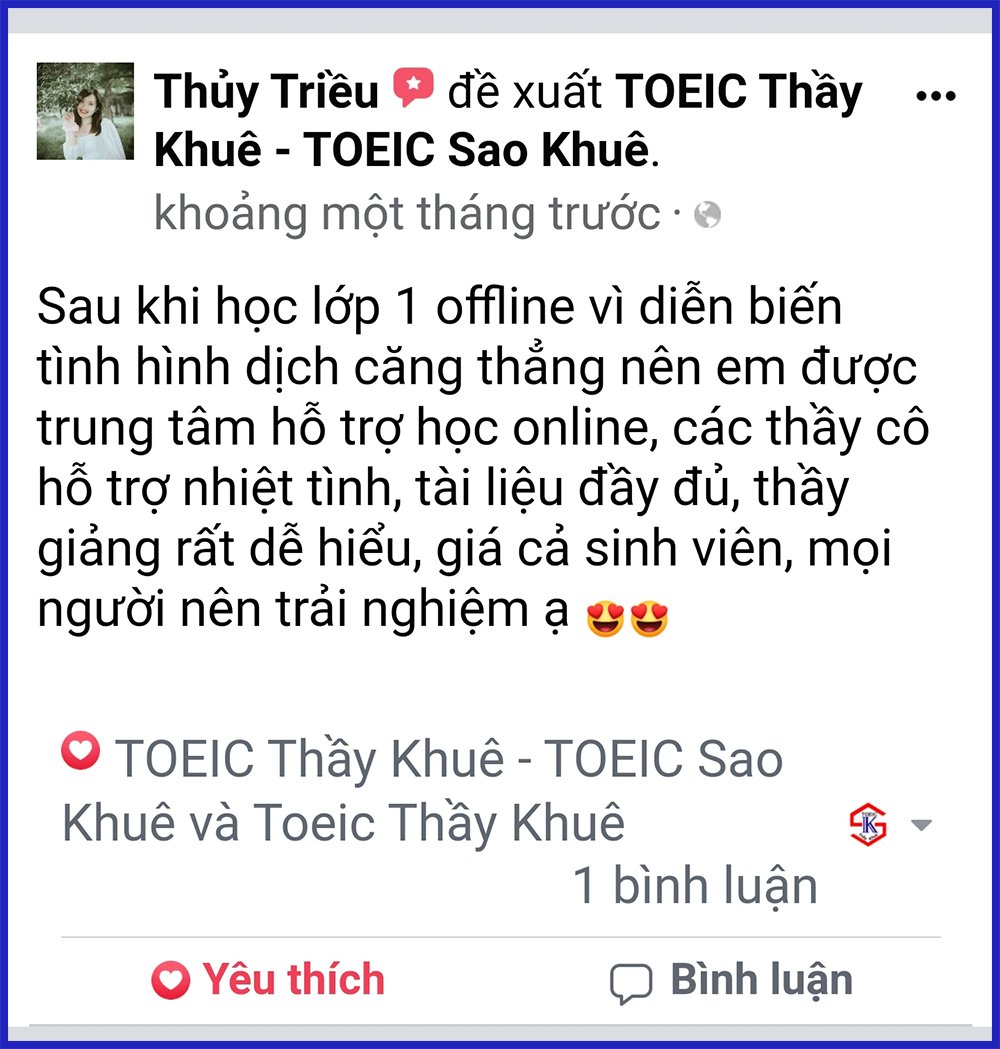
Task: Click the red heart reaction icon
Action: (x=81, y=751)
